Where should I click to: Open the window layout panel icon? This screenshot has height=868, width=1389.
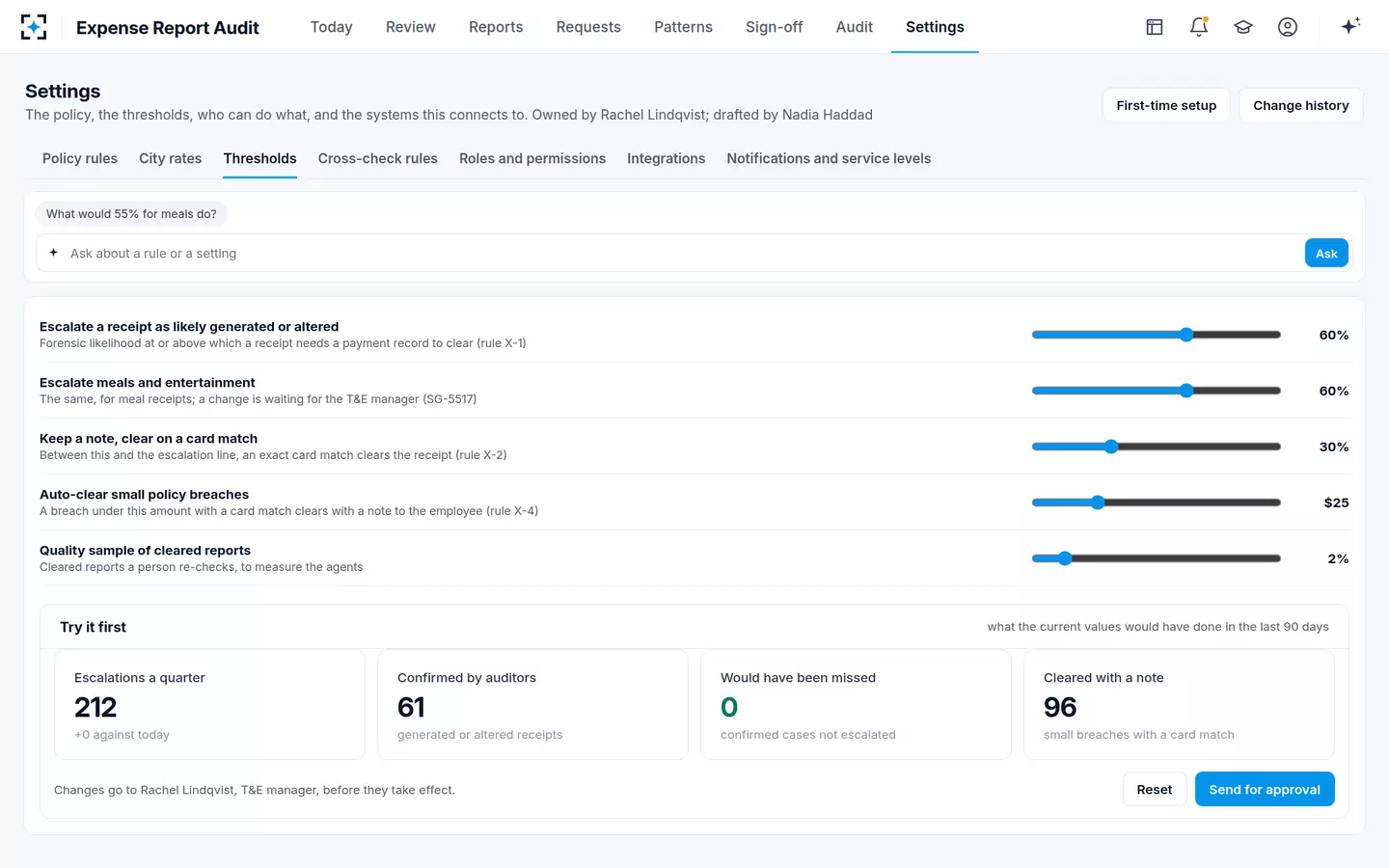(x=1155, y=27)
